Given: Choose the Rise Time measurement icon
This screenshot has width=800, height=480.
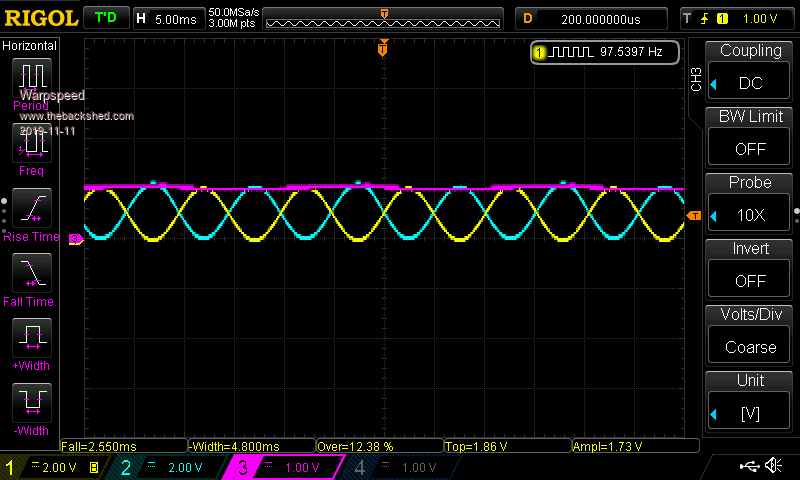Looking at the screenshot, I should (x=32, y=207).
